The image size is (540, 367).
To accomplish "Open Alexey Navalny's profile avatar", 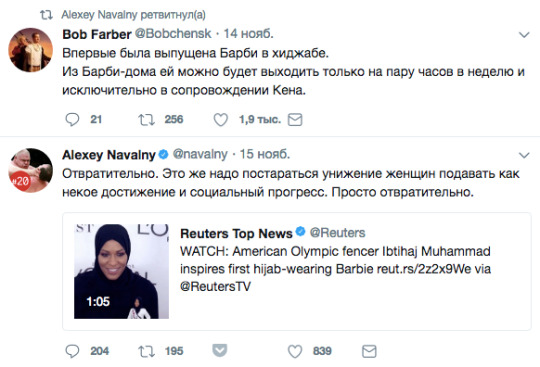I will [31, 170].
